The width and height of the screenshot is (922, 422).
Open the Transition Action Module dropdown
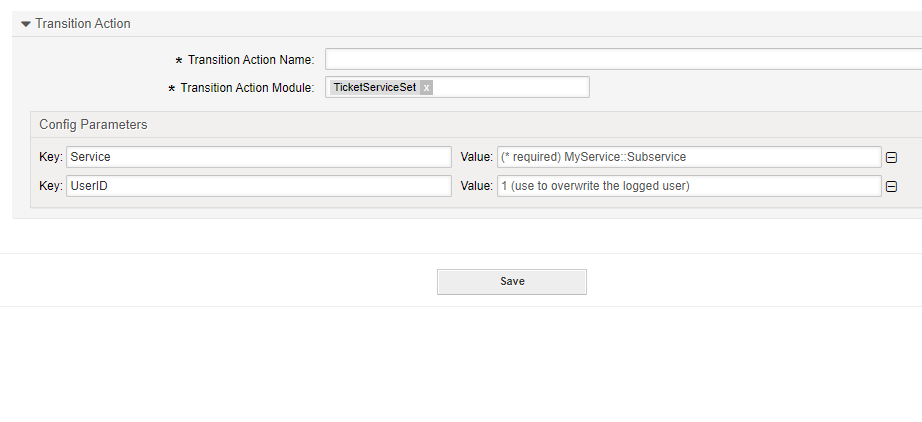(510, 88)
